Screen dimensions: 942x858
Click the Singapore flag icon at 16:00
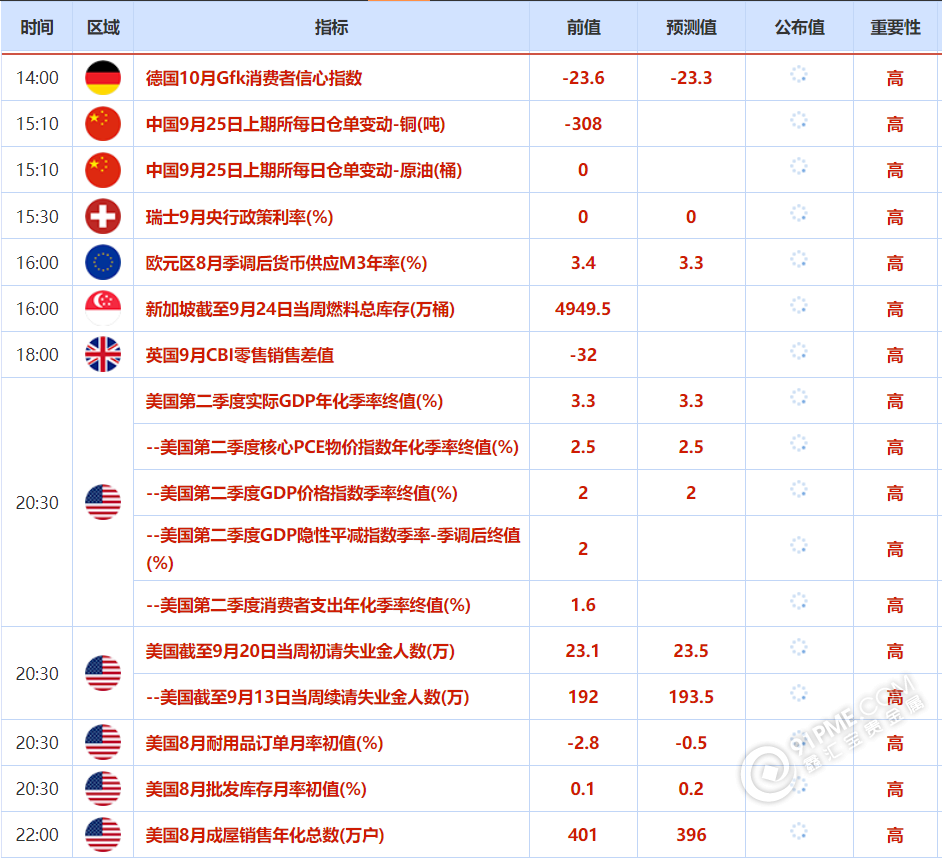click(x=102, y=309)
